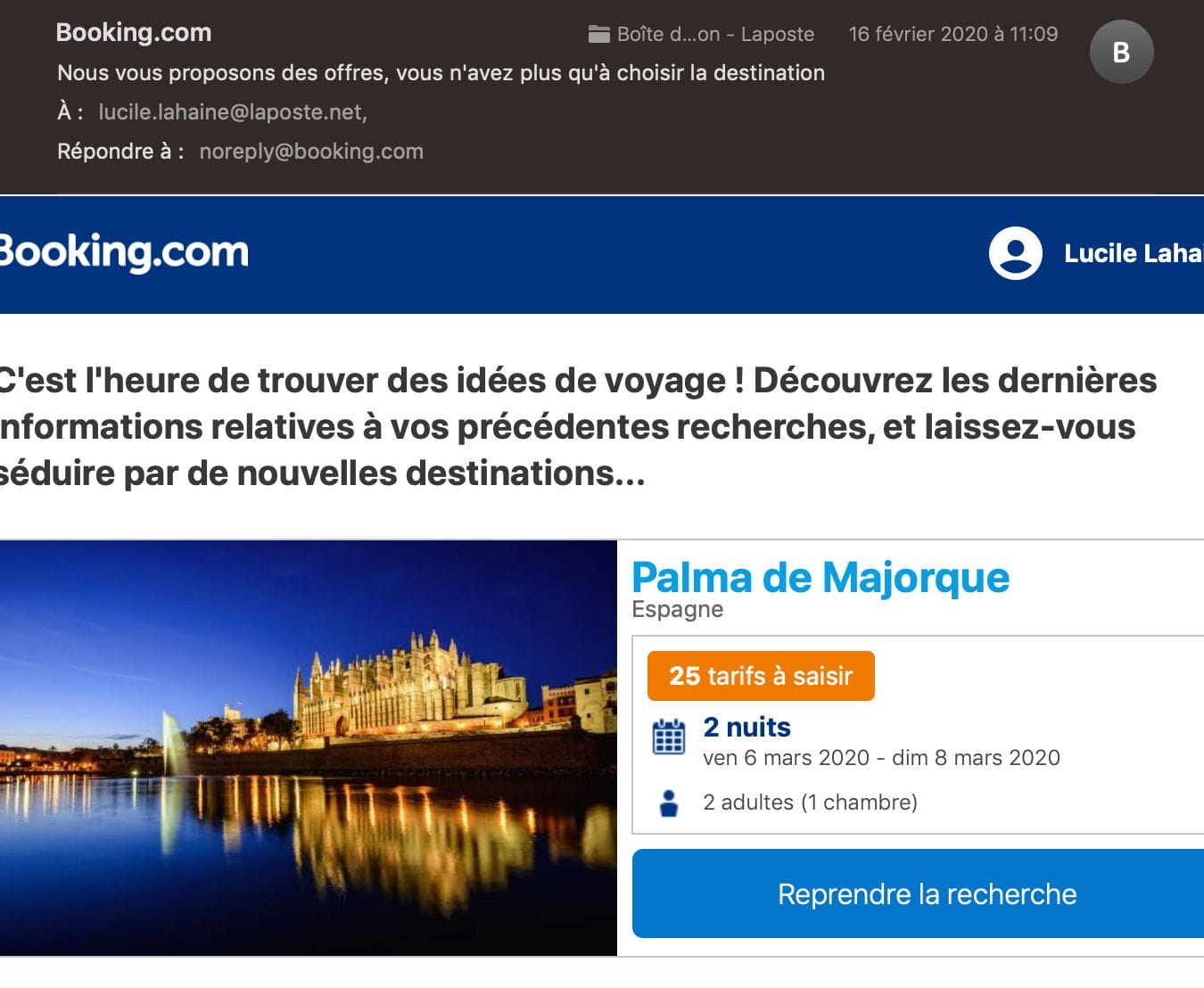Screen dimensions: 1204x988
Task: Click the Lucile Lahaine account name
Action: click(x=1134, y=253)
